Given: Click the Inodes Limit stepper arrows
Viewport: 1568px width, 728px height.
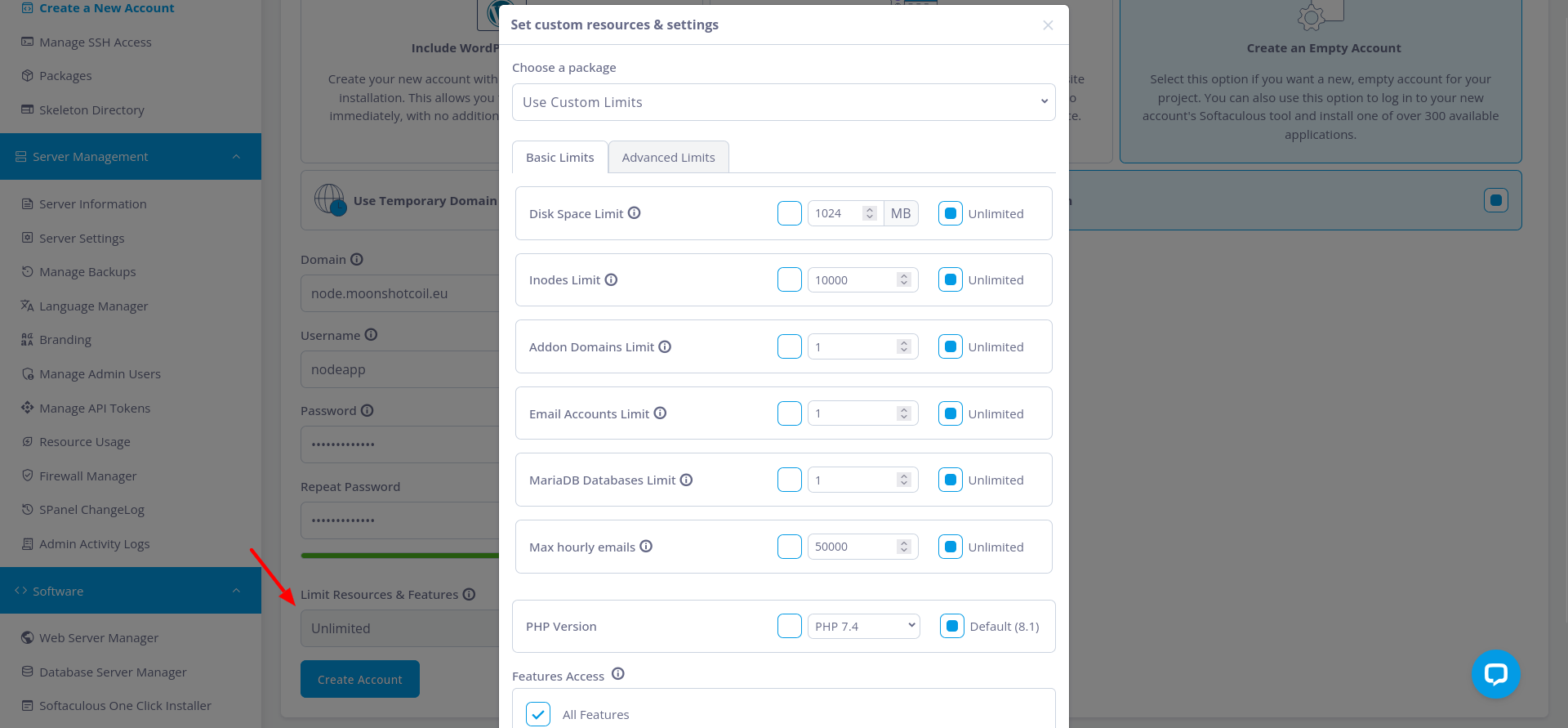Looking at the screenshot, I should 904,279.
